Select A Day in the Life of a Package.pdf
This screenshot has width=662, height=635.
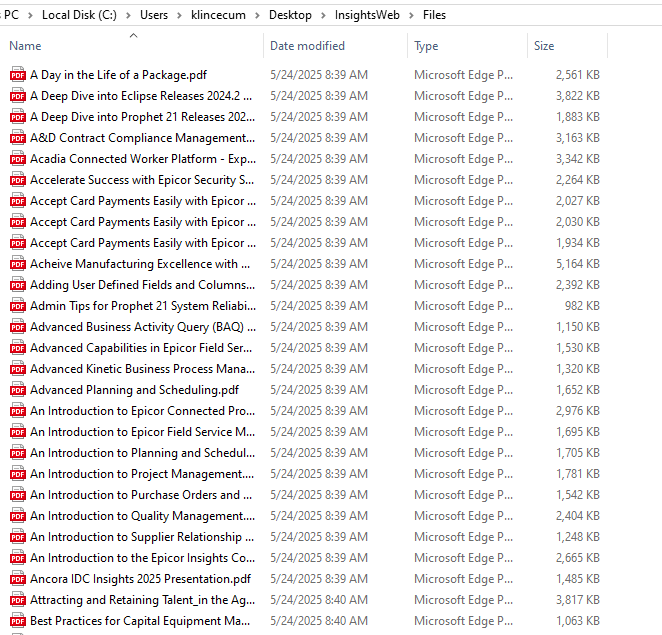click(x=119, y=75)
